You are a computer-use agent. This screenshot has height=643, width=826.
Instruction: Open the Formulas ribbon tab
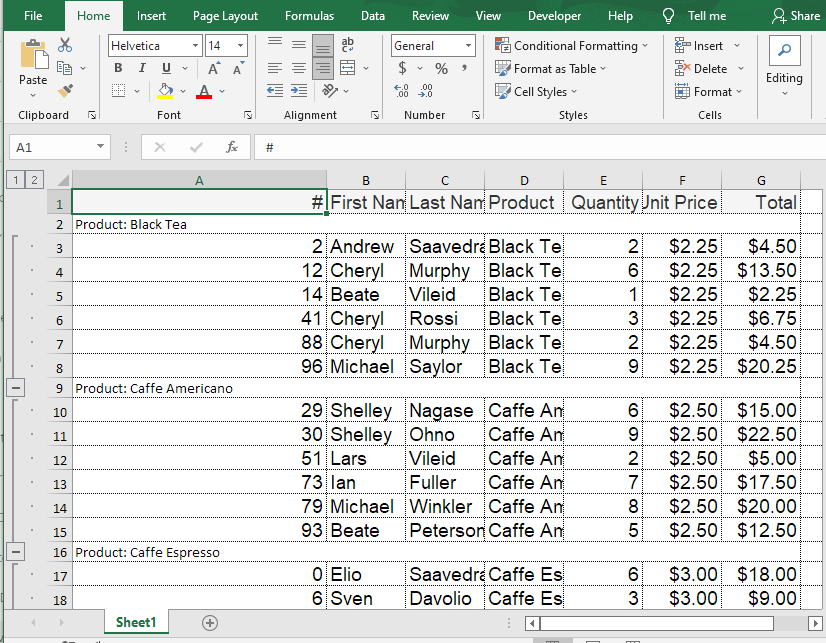coord(309,16)
